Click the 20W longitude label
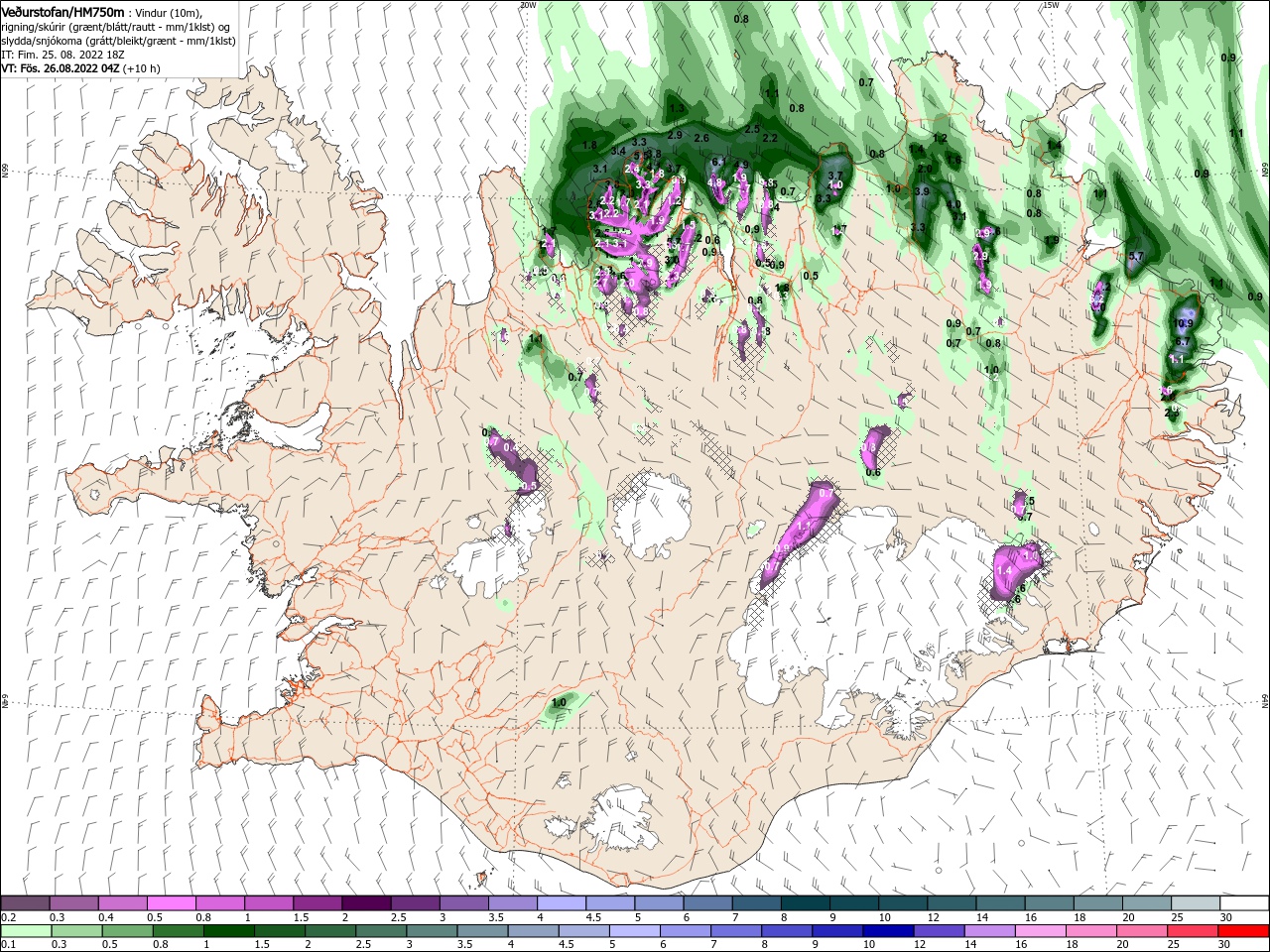This screenshot has height=952, width=1270. [528, 5]
